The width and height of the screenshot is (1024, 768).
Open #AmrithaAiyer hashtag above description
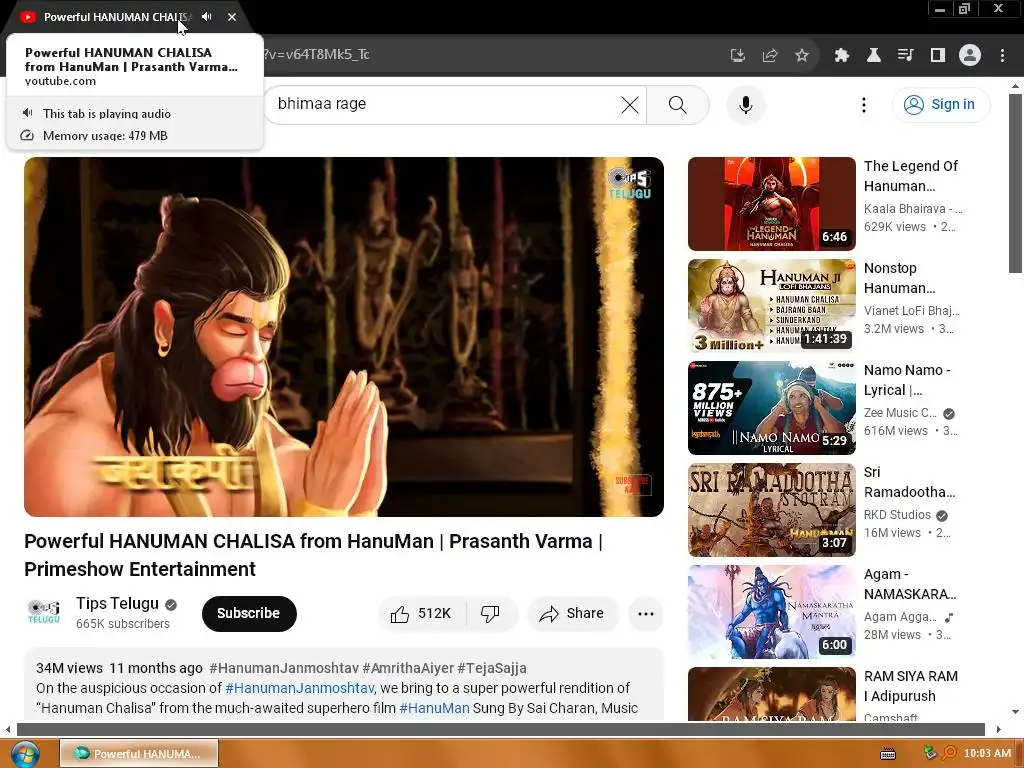[408, 668]
